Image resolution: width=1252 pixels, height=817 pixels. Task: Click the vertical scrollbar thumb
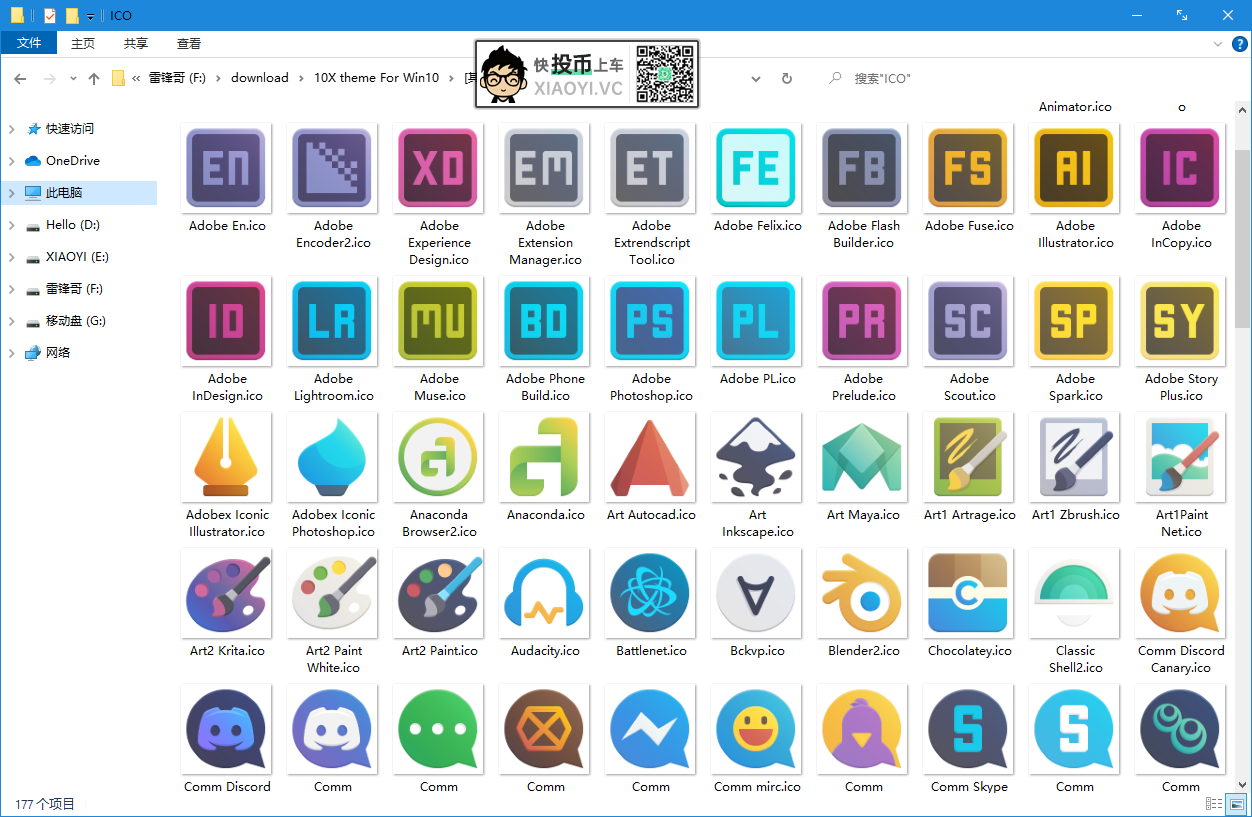(1243, 238)
